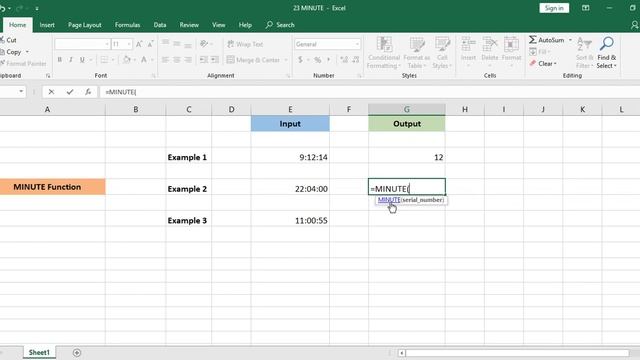This screenshot has width=640, height=360.
Task: Open the Page Layout tab
Action: 84,25
